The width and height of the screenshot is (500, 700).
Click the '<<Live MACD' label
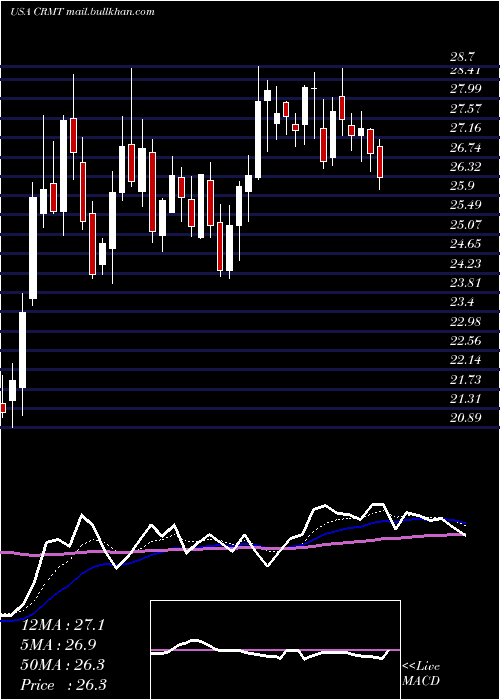click(421, 674)
